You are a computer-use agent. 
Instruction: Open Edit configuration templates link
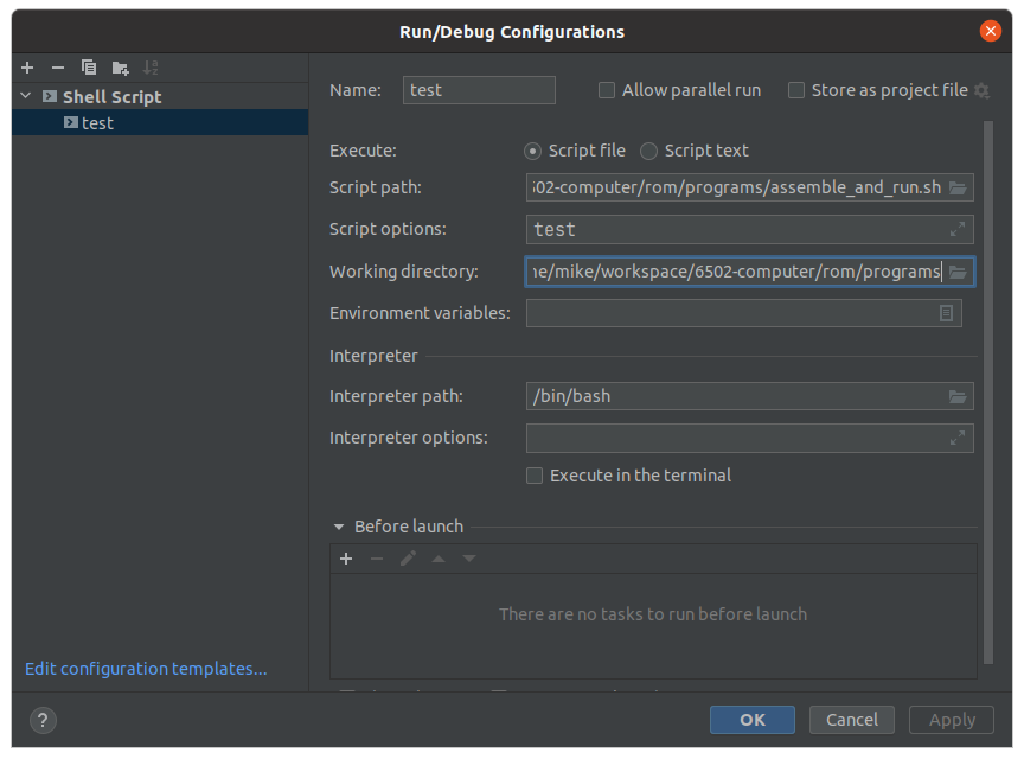coord(146,668)
